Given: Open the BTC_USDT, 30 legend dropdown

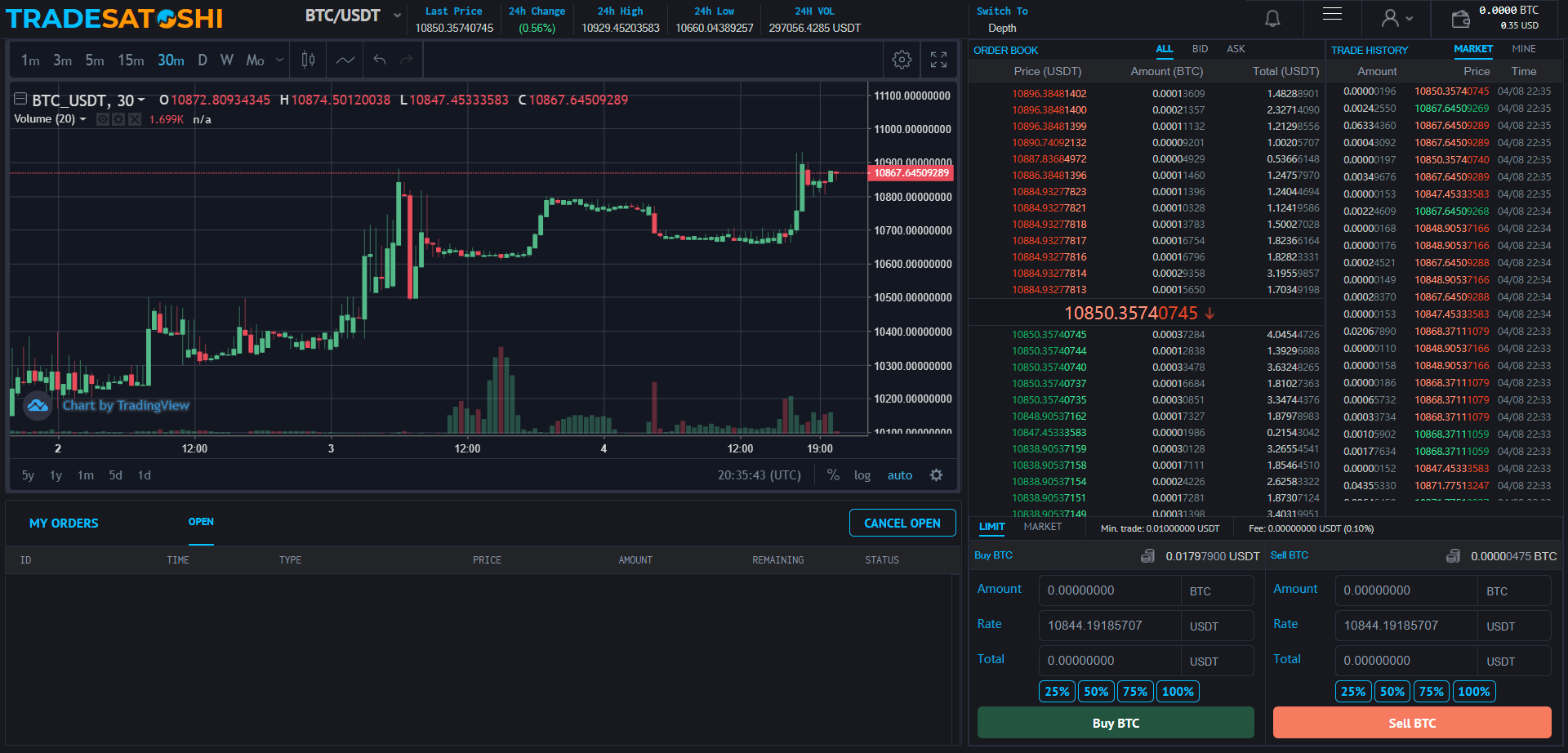Looking at the screenshot, I should (141, 100).
